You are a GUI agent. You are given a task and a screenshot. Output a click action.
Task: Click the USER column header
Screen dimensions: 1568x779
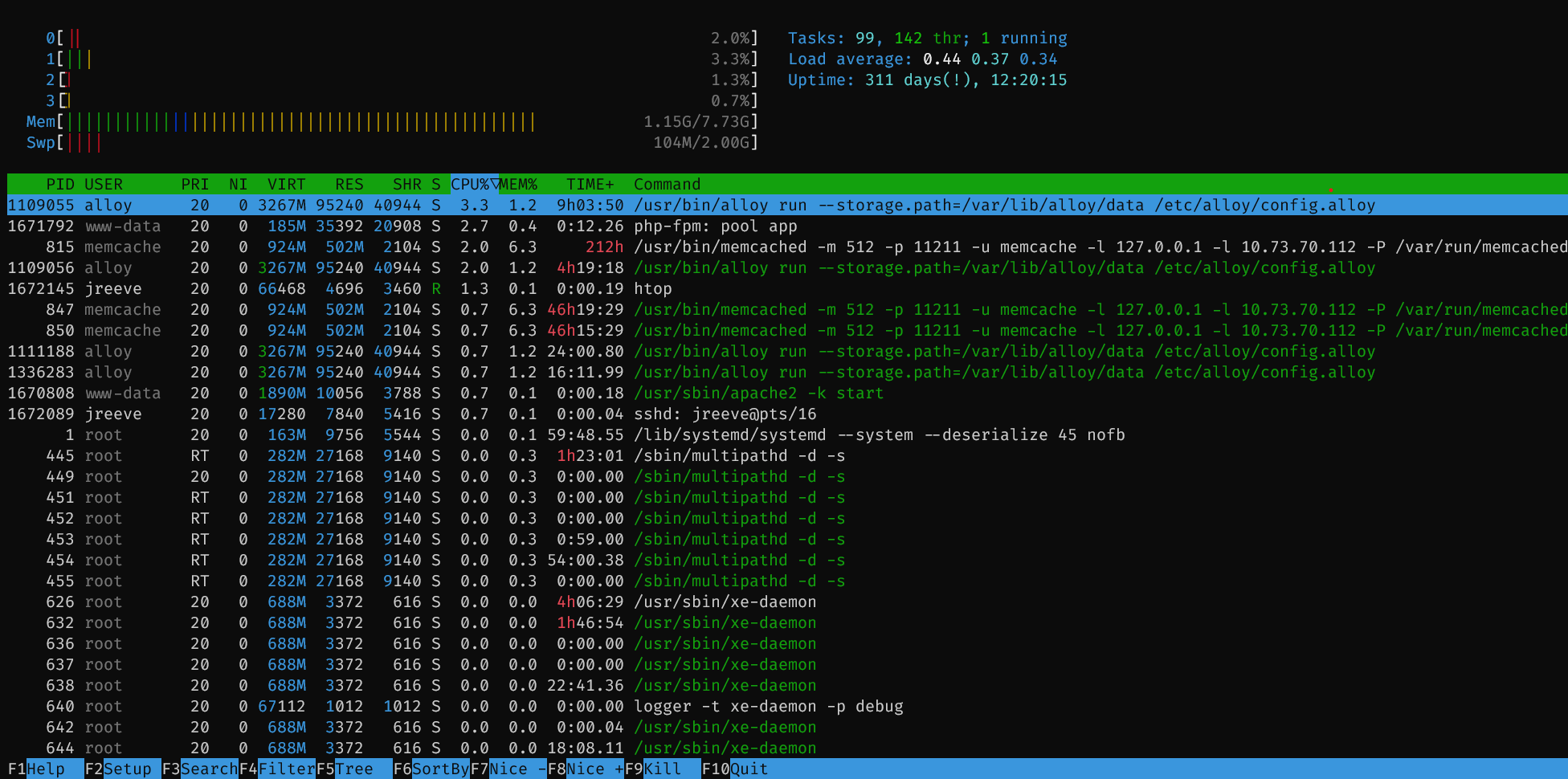(x=104, y=184)
